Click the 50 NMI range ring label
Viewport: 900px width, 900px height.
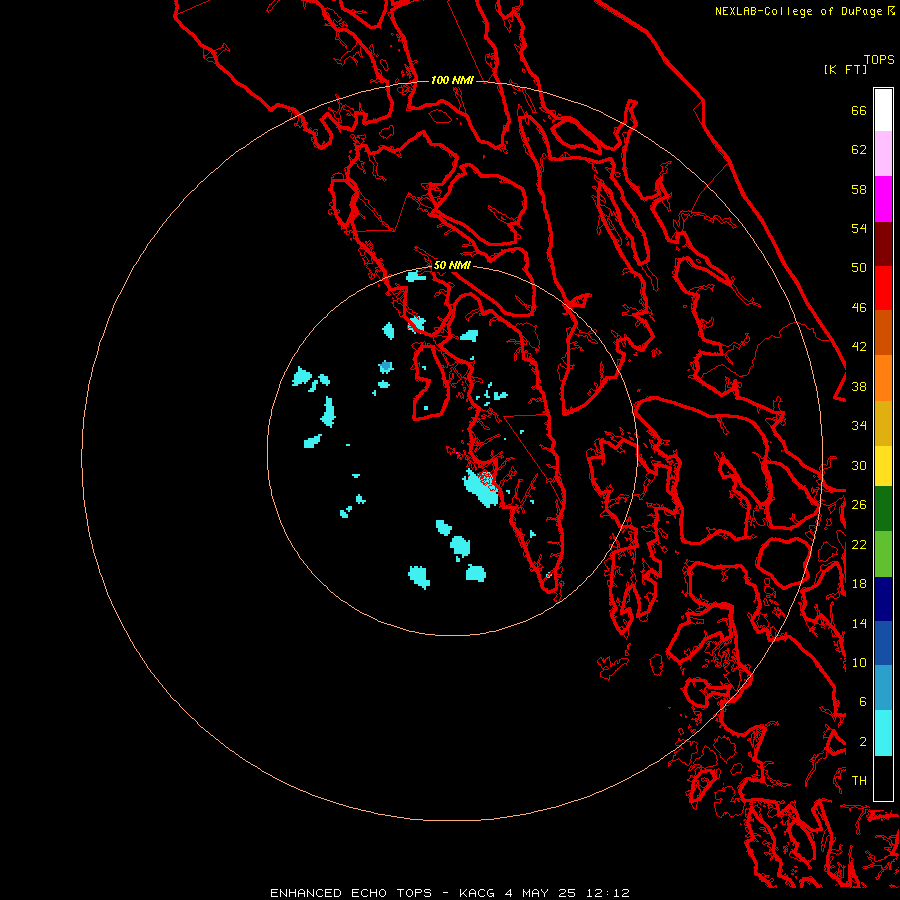[x=452, y=265]
